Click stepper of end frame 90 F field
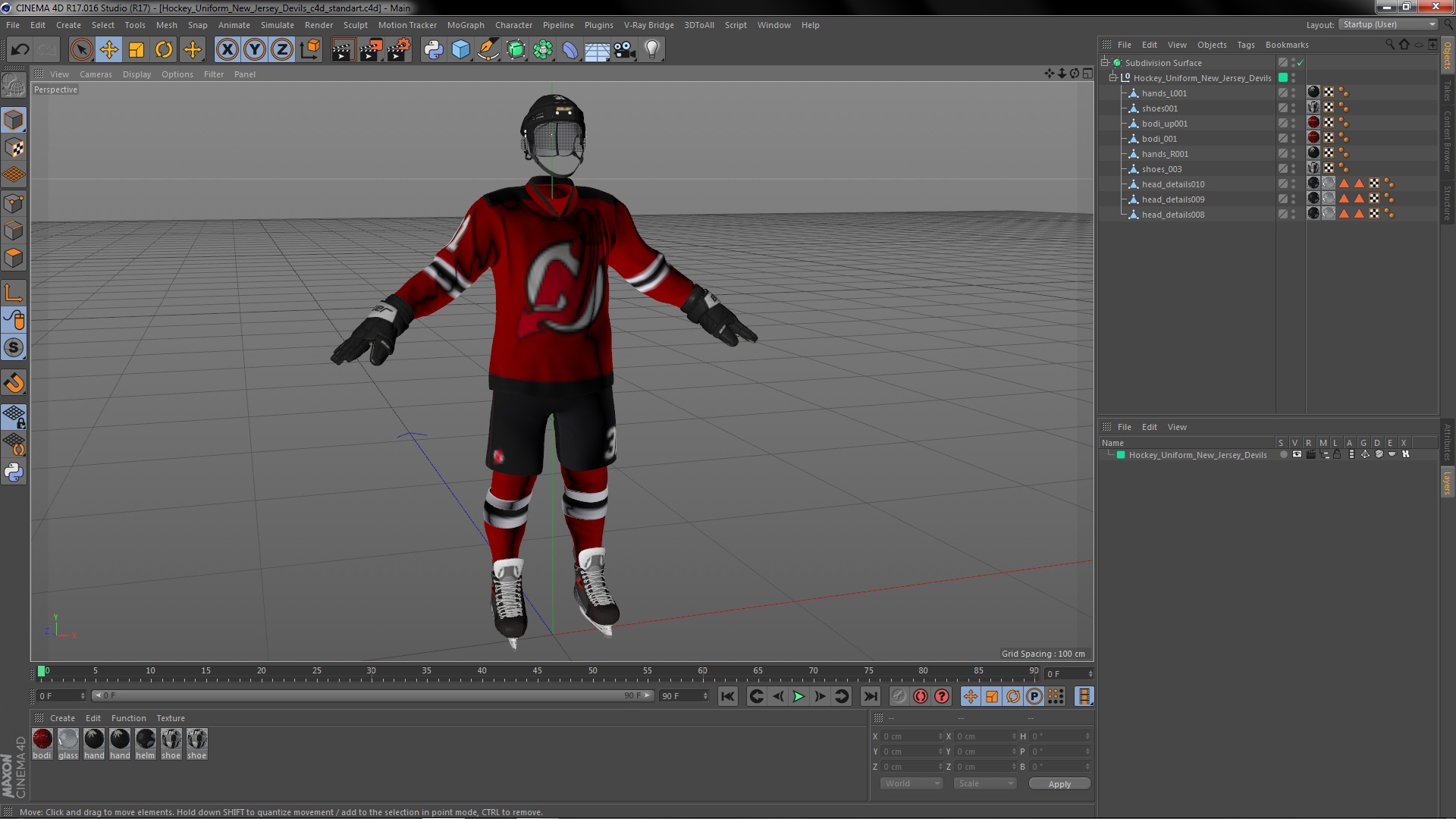Image resolution: width=1456 pixels, height=819 pixels. 705,696
